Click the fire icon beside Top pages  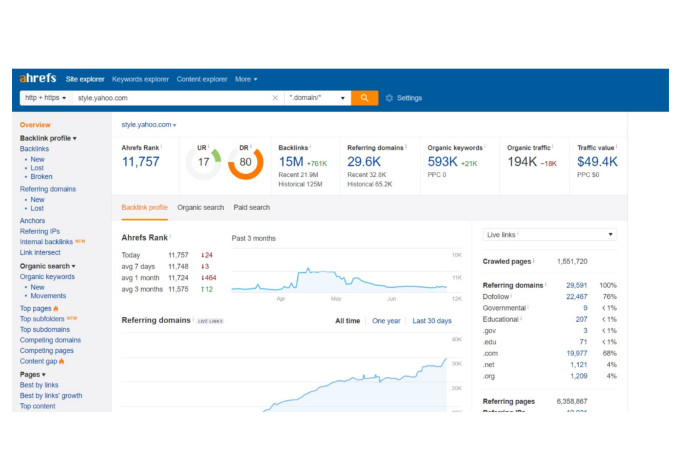pos(57,308)
